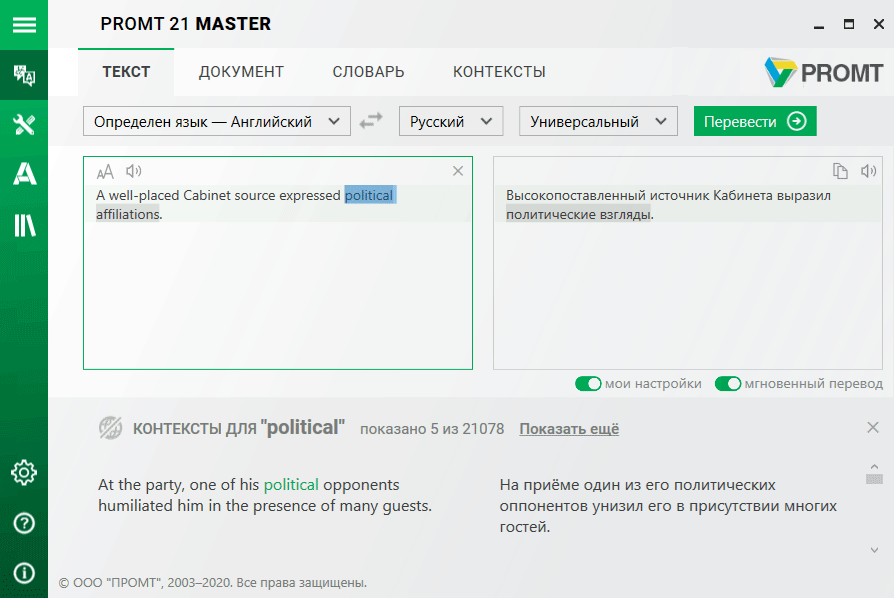This screenshot has height=598, width=894.
Task: Click 'показано 5 из 21078' count text
Action: (432, 429)
